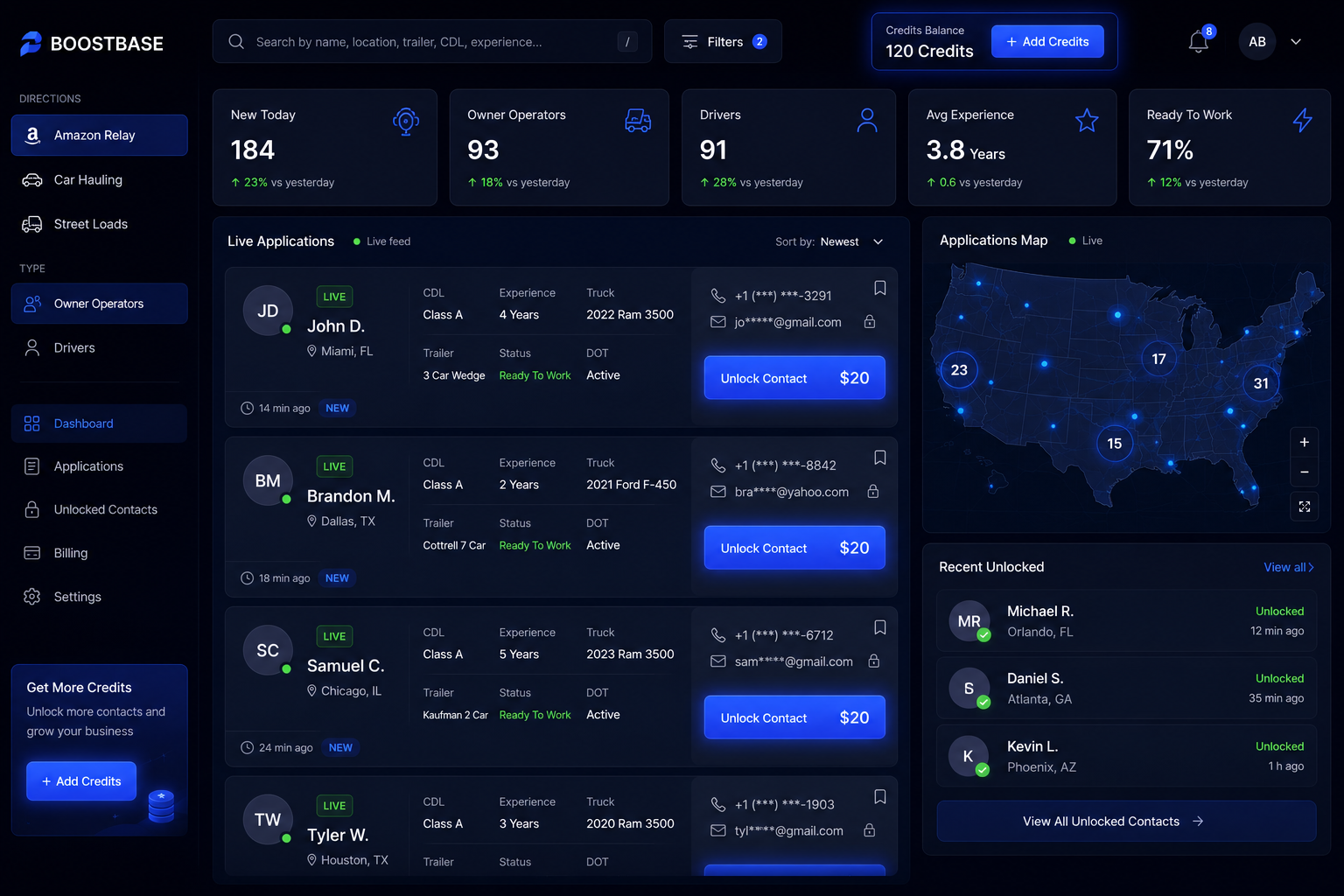Click TW avatar for Tyler W.

coord(268,819)
